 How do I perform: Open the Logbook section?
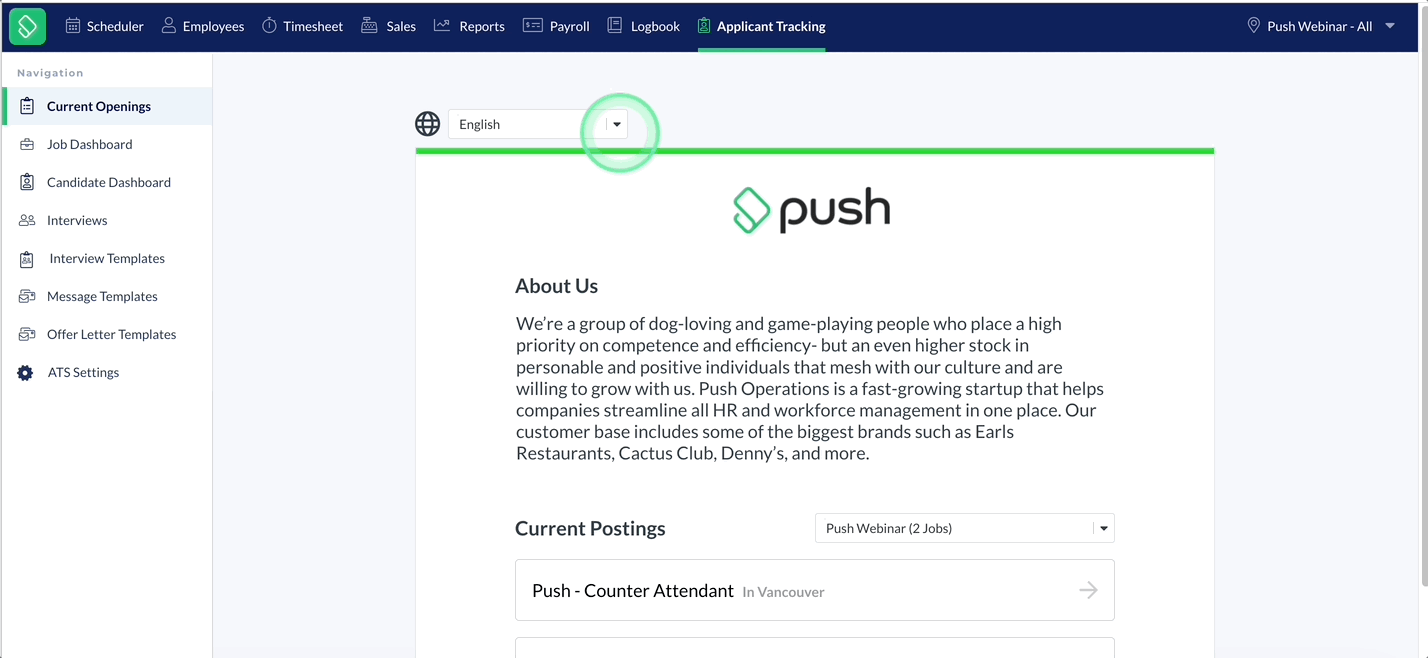[x=644, y=26]
